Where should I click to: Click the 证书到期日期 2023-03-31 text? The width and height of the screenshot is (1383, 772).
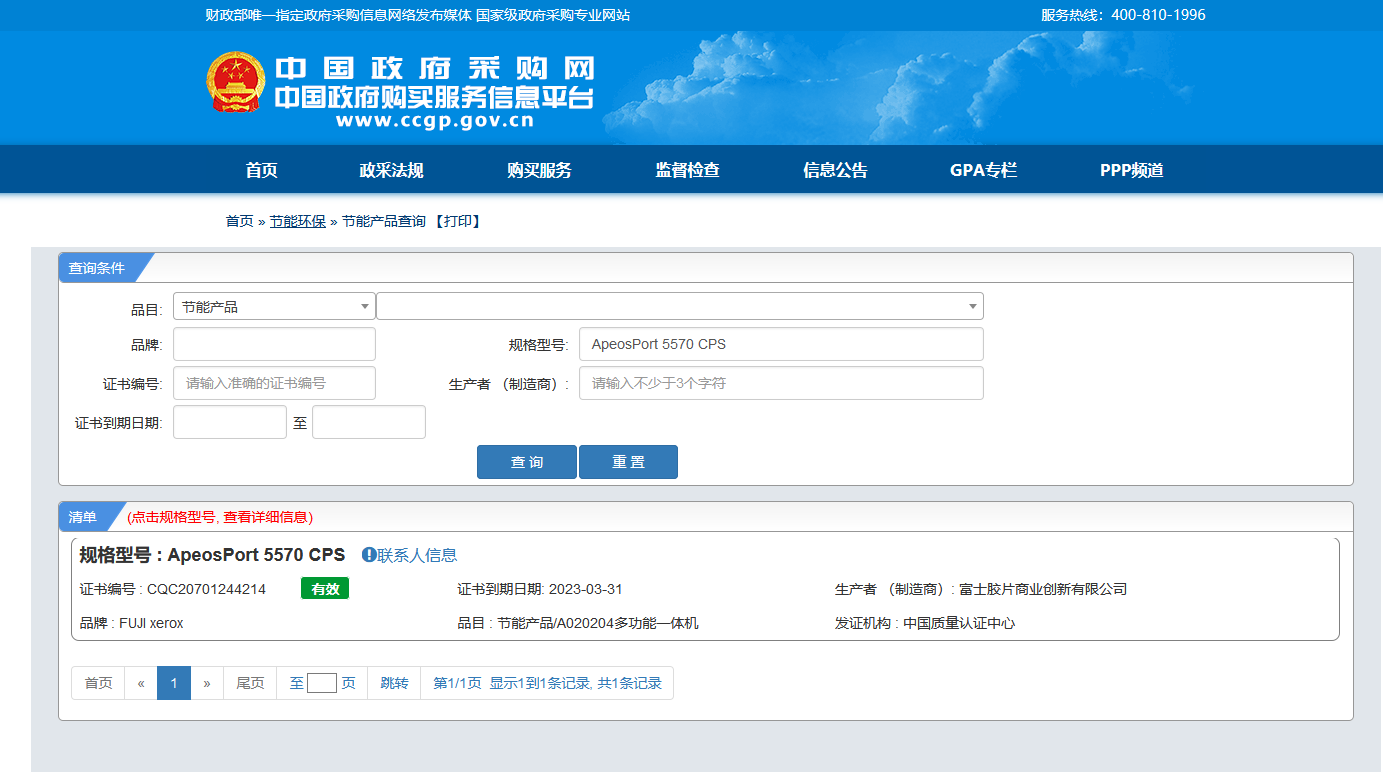[540, 589]
